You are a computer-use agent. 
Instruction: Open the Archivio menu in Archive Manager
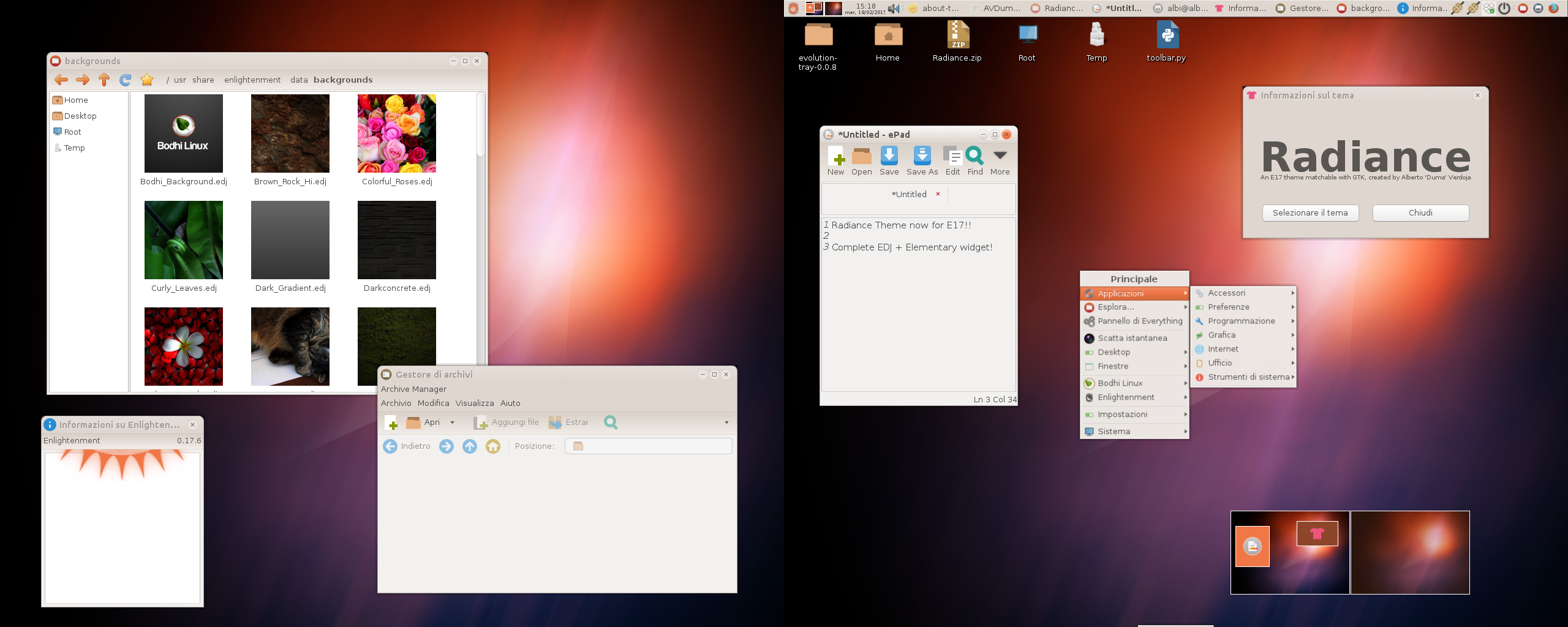pos(396,403)
